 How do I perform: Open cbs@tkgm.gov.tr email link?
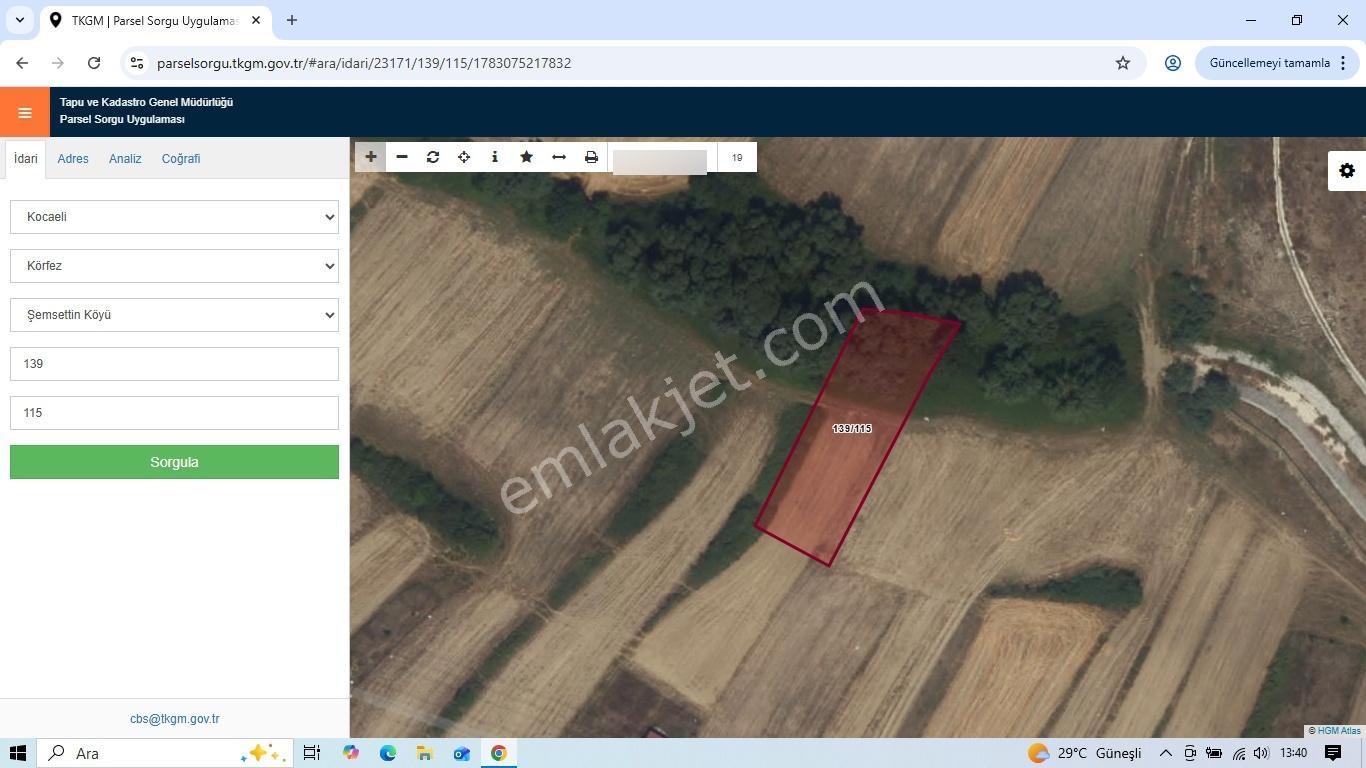(x=175, y=719)
